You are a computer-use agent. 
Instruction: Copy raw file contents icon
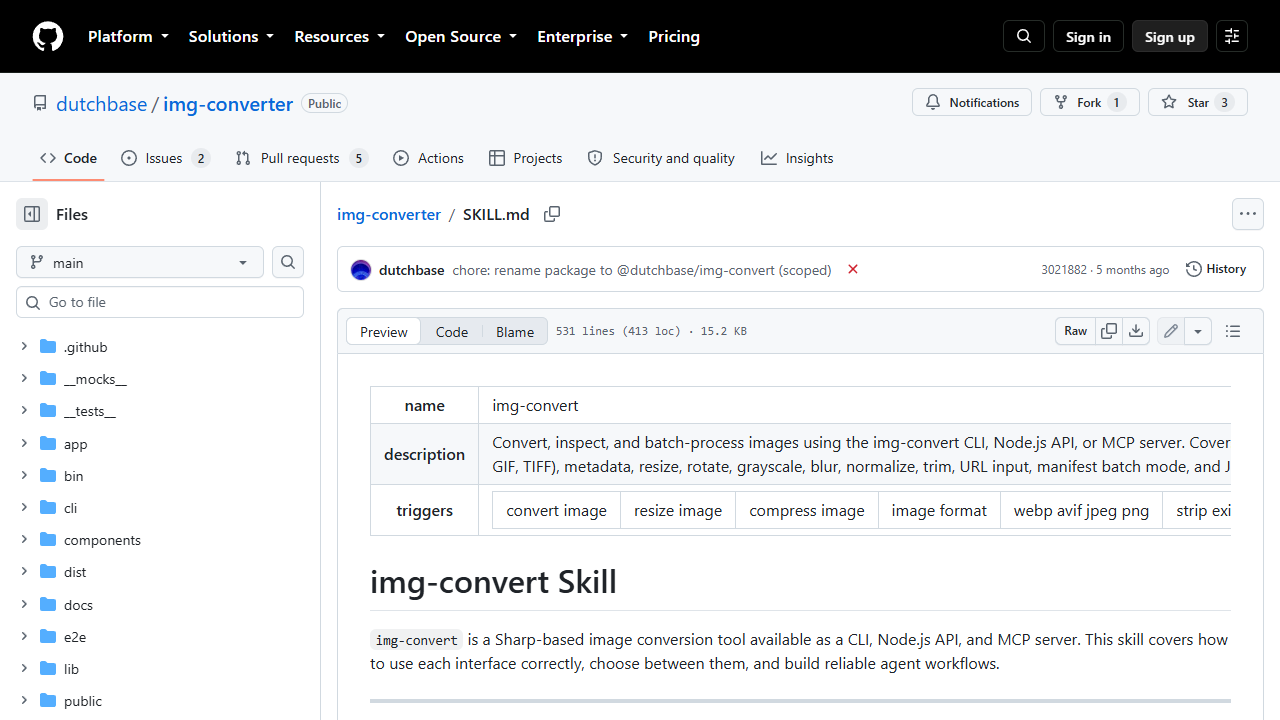click(x=1109, y=331)
